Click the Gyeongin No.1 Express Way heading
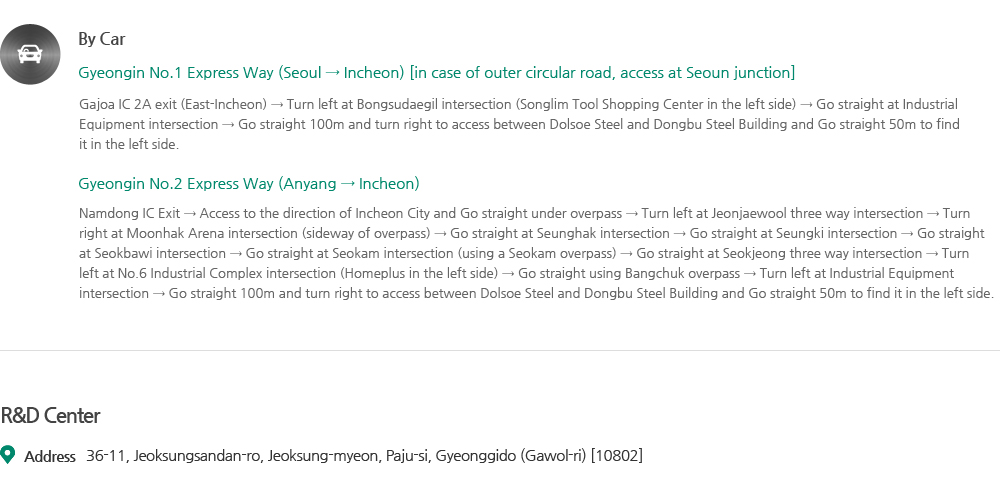The height and width of the screenshot is (483, 1000). (436, 73)
